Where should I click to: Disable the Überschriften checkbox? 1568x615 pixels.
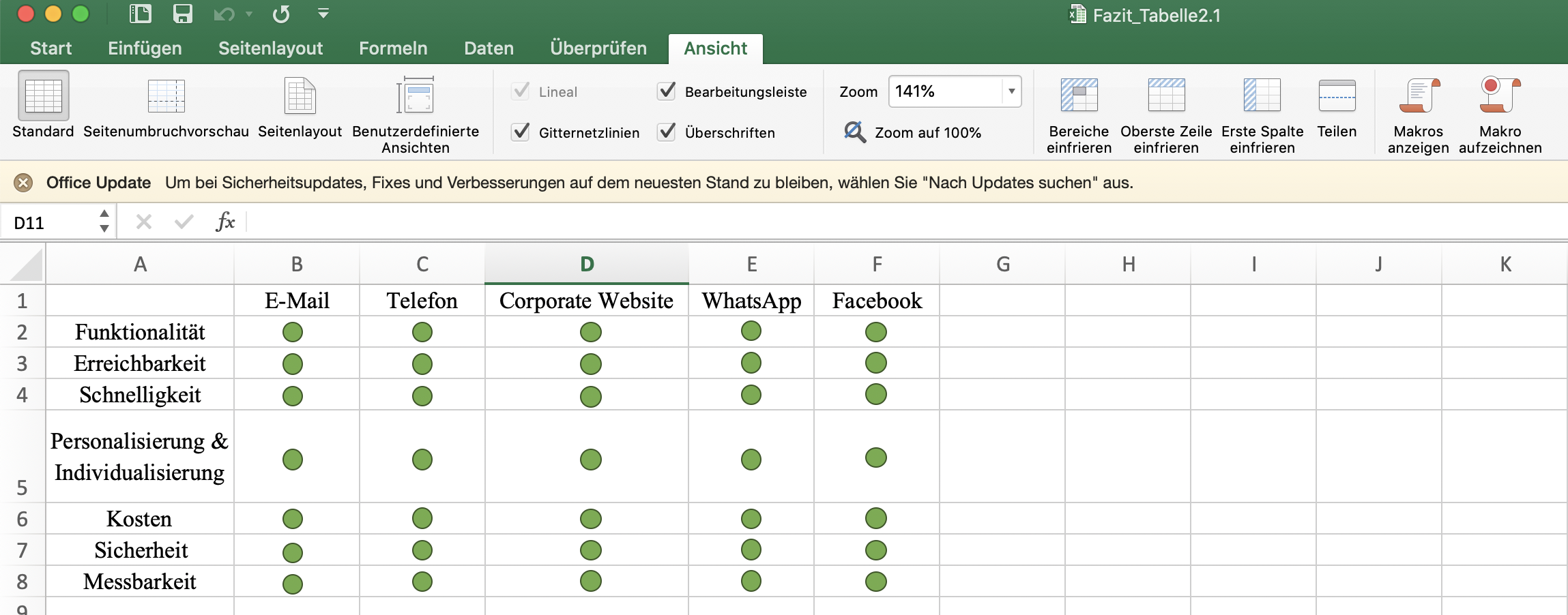coord(667,132)
